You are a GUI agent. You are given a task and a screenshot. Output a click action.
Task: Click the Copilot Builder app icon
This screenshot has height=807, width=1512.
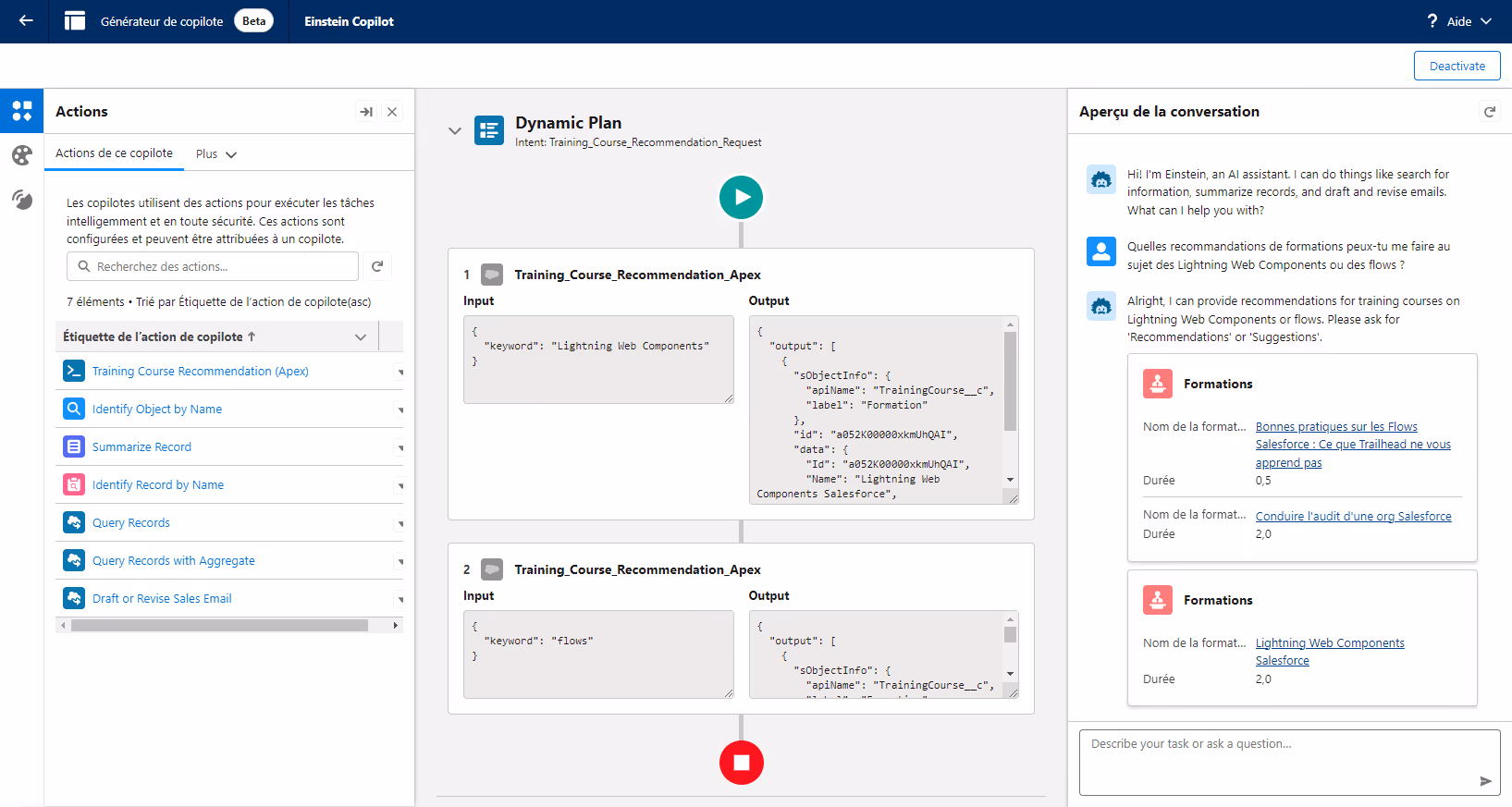(75, 20)
